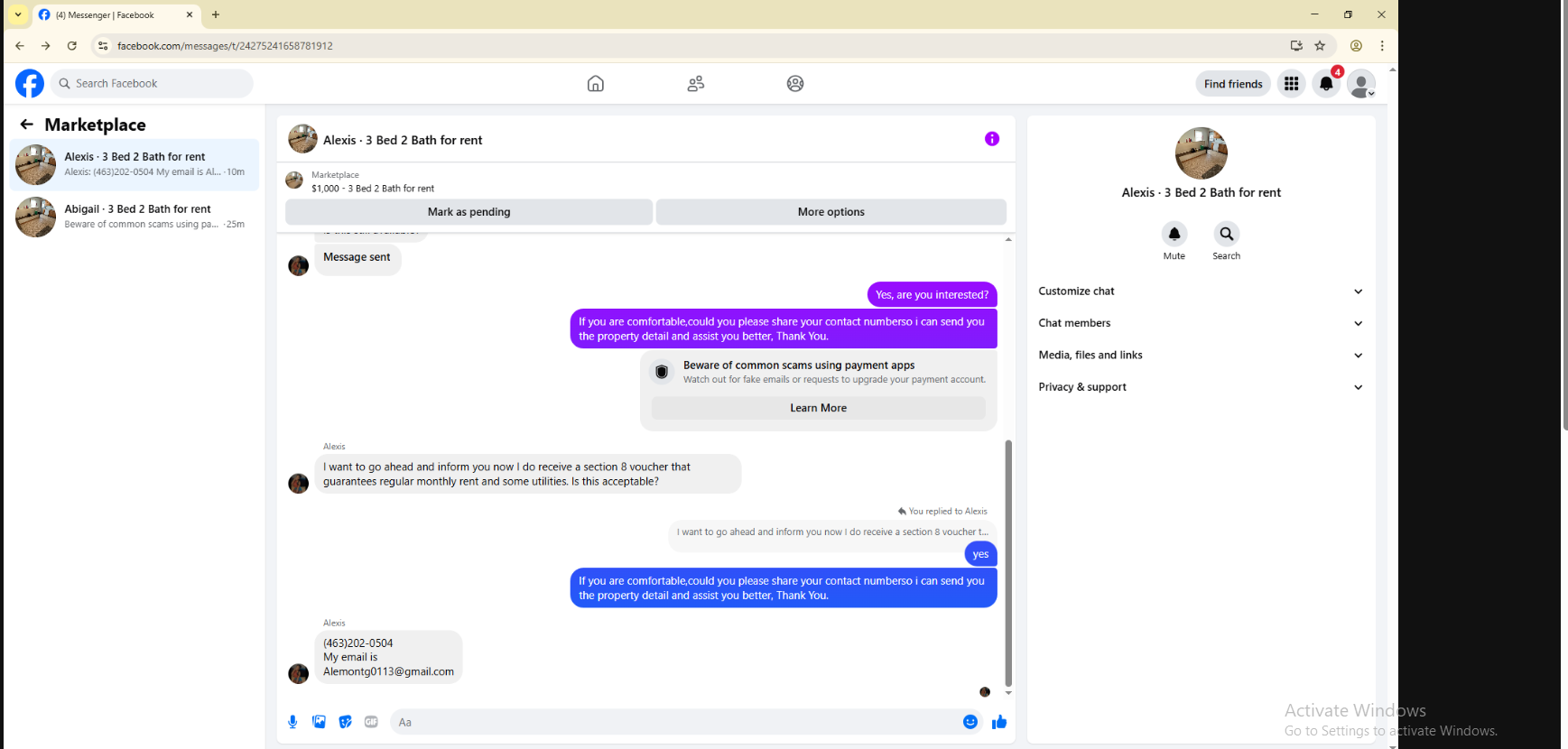Click the $1,000 - 3 Bed 2 Bath listing link
Image resolution: width=1568 pixels, height=749 pixels.
[x=373, y=189]
